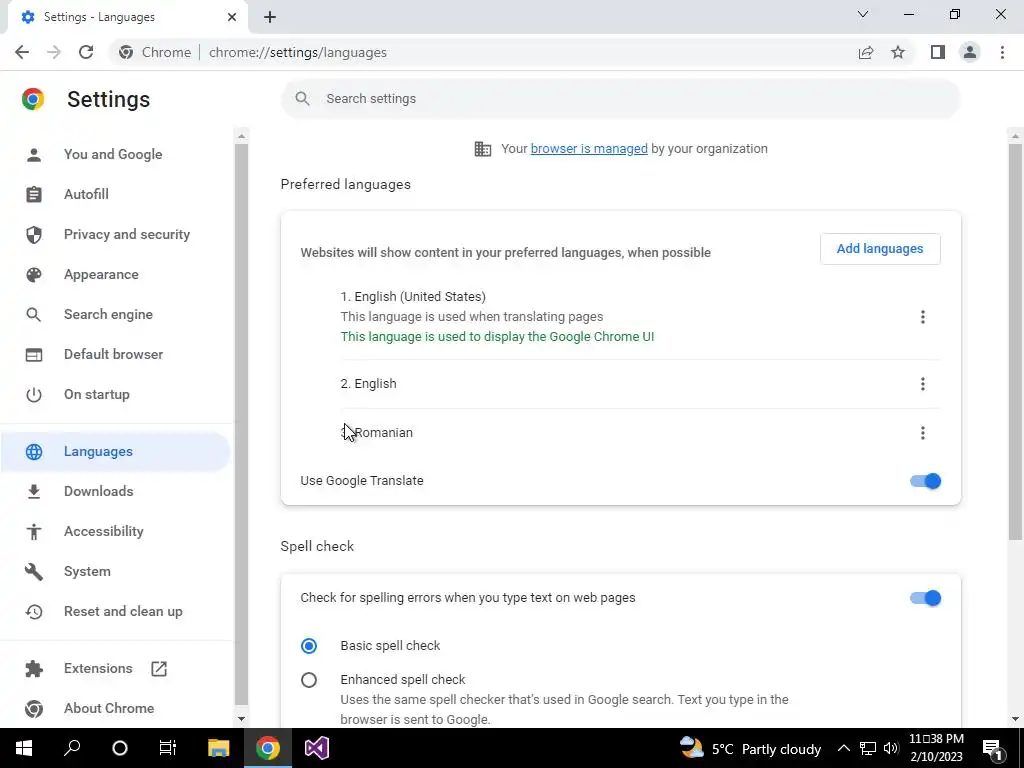Toggle Use Google Translate switch
The width and height of the screenshot is (1024, 768).
pos(925,481)
